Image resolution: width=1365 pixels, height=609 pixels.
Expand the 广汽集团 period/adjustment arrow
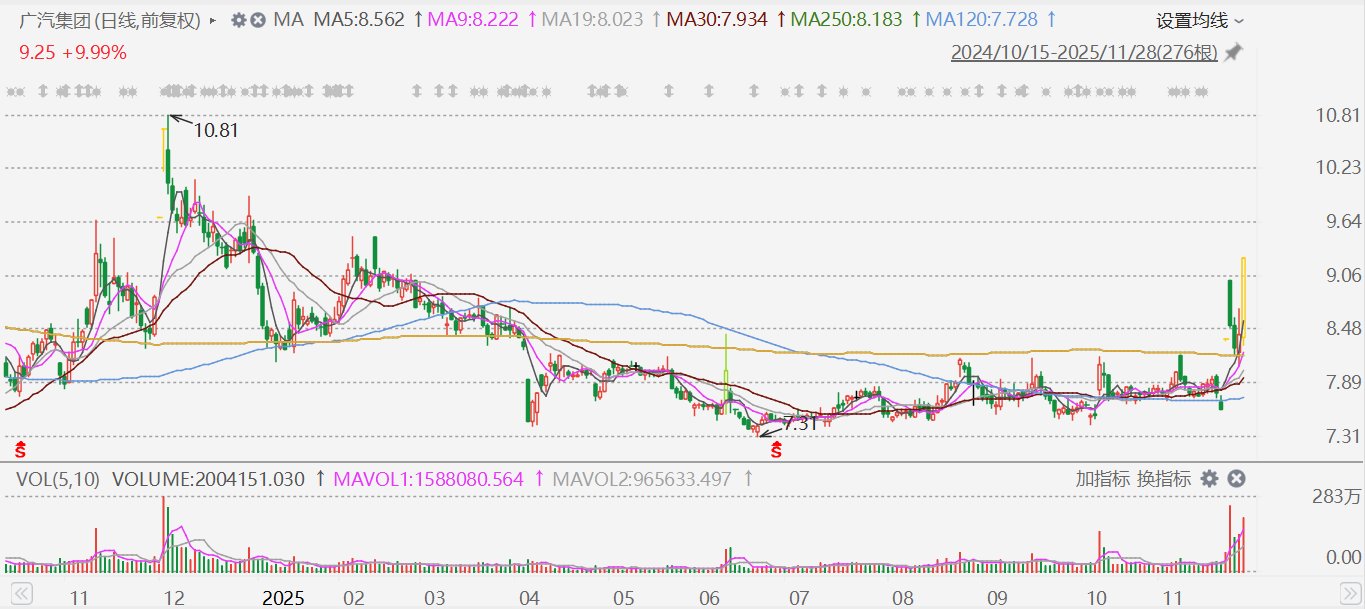tap(213, 20)
